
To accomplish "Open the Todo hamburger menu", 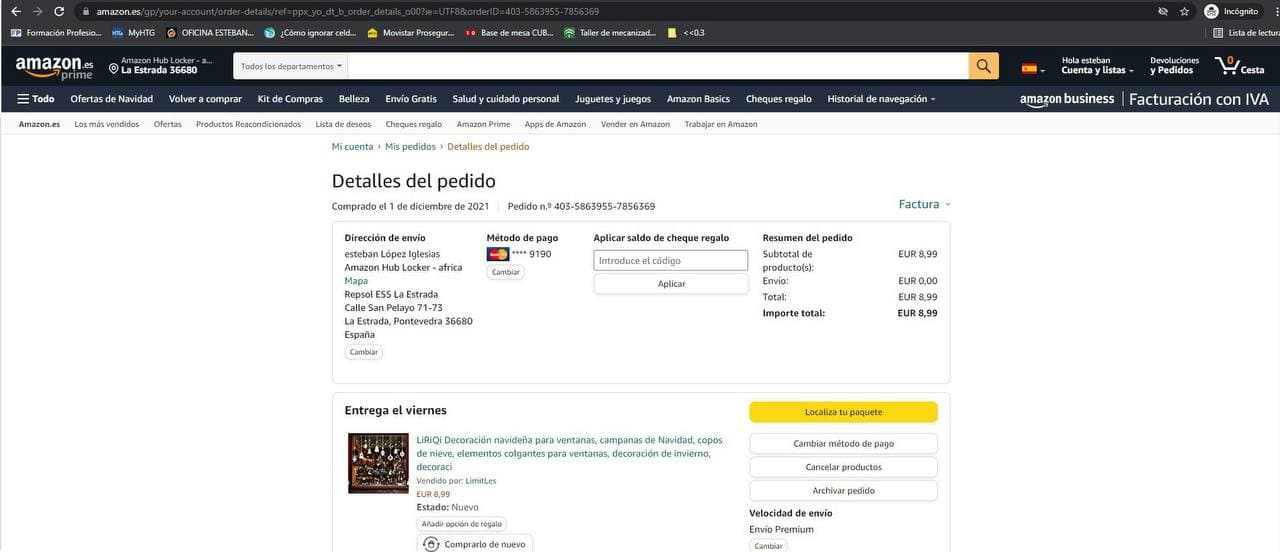I will pyautogui.click(x=36, y=99).
